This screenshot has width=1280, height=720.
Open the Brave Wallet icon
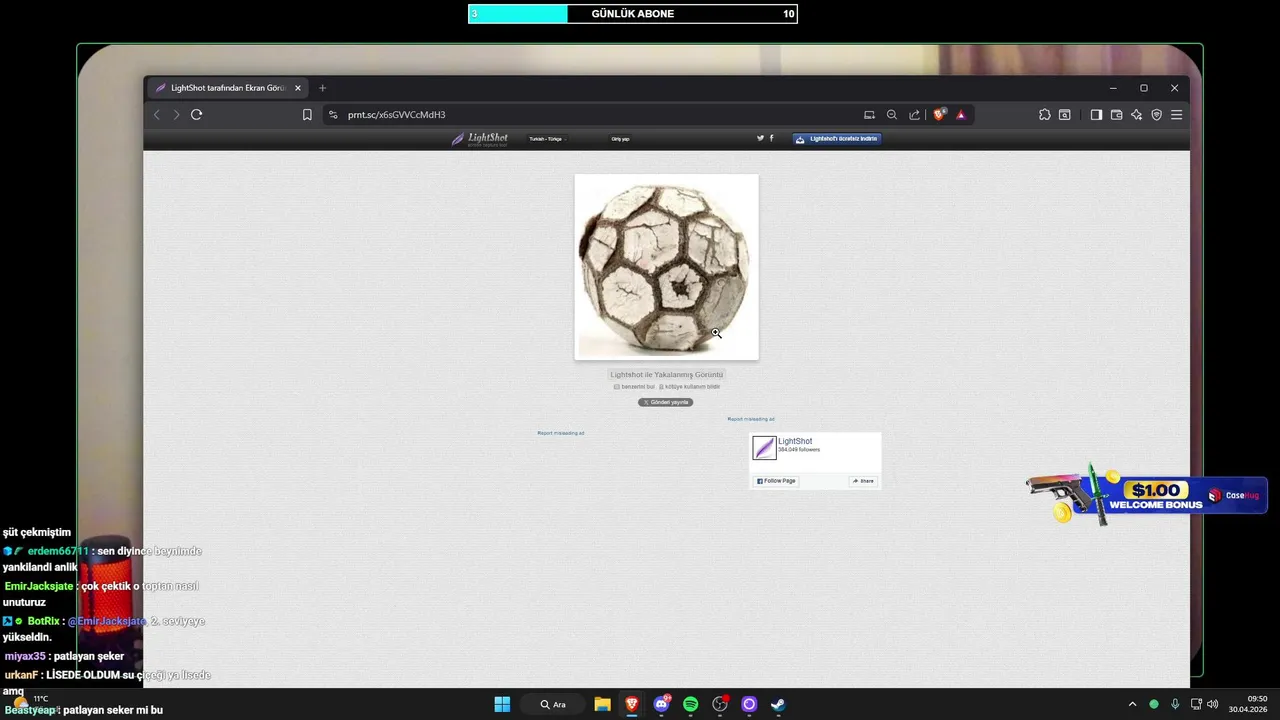[x=1116, y=115]
